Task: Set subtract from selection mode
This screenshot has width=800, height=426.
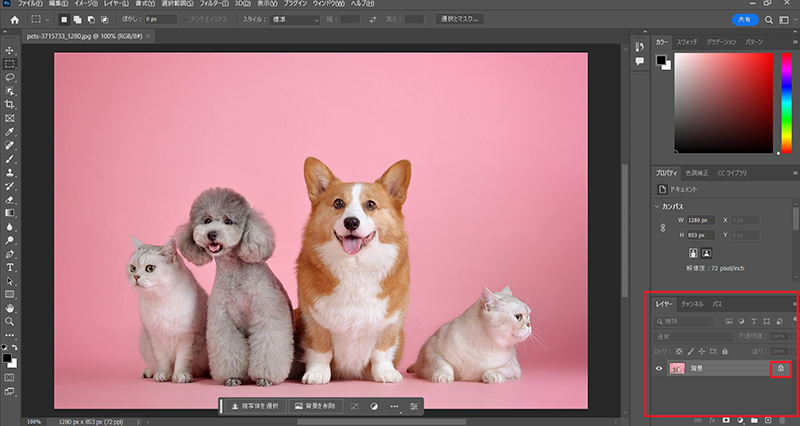Action: click(91, 20)
